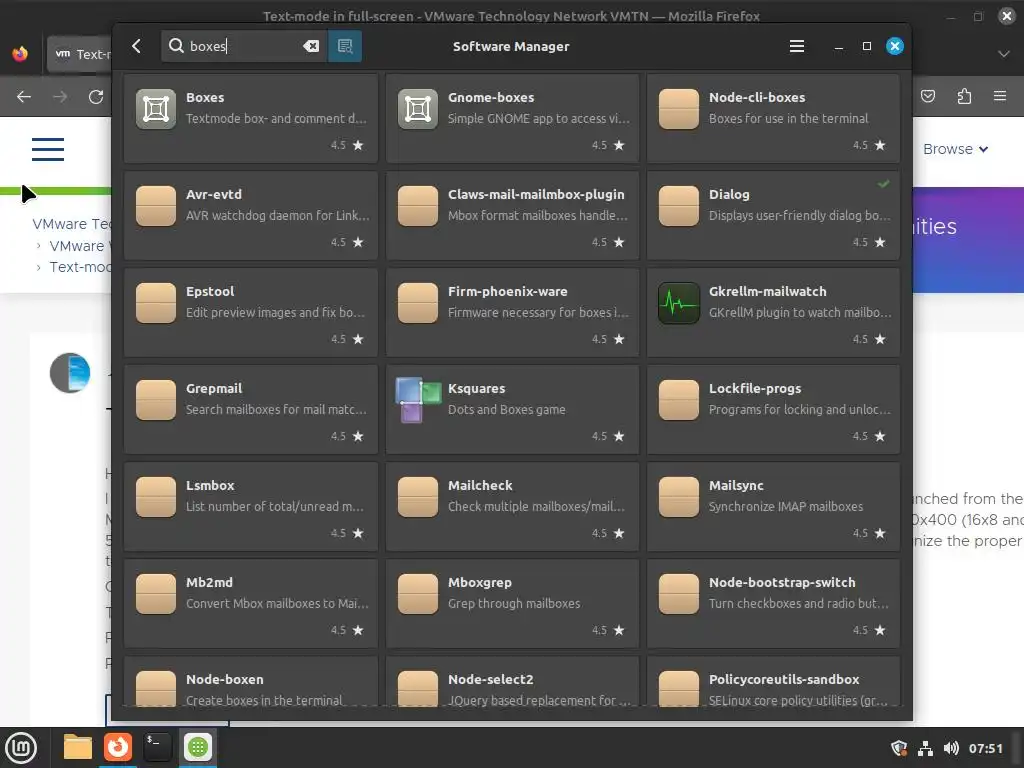Click 'Displays user-friendly dialog bo...' text
This screenshot has width=1024, height=768.
pos(799,216)
